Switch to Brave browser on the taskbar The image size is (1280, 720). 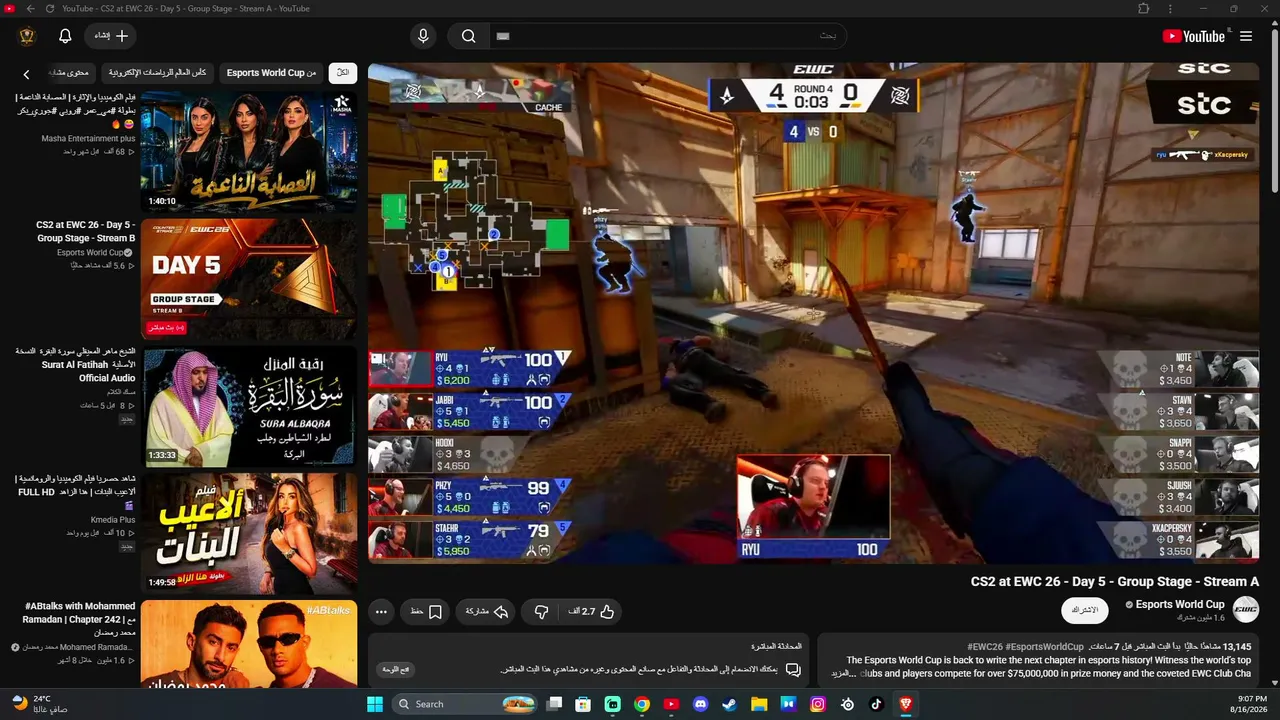tap(905, 704)
